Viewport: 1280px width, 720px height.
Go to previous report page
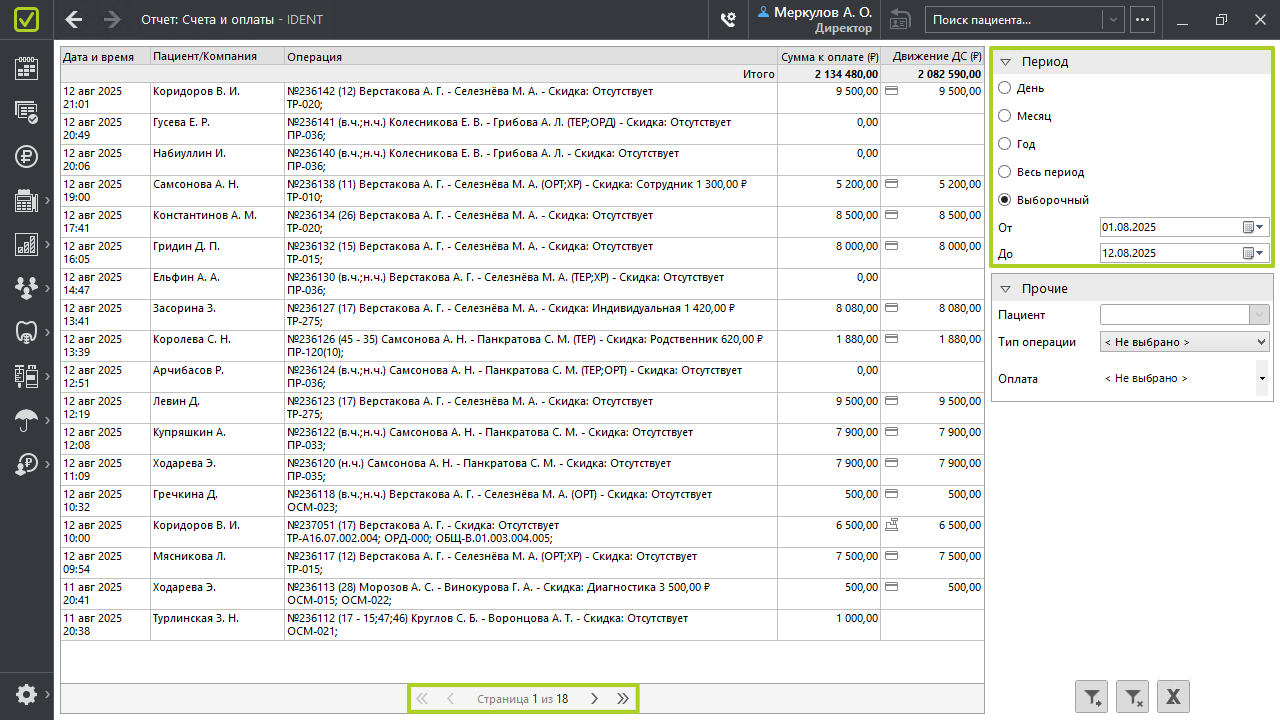coord(450,699)
